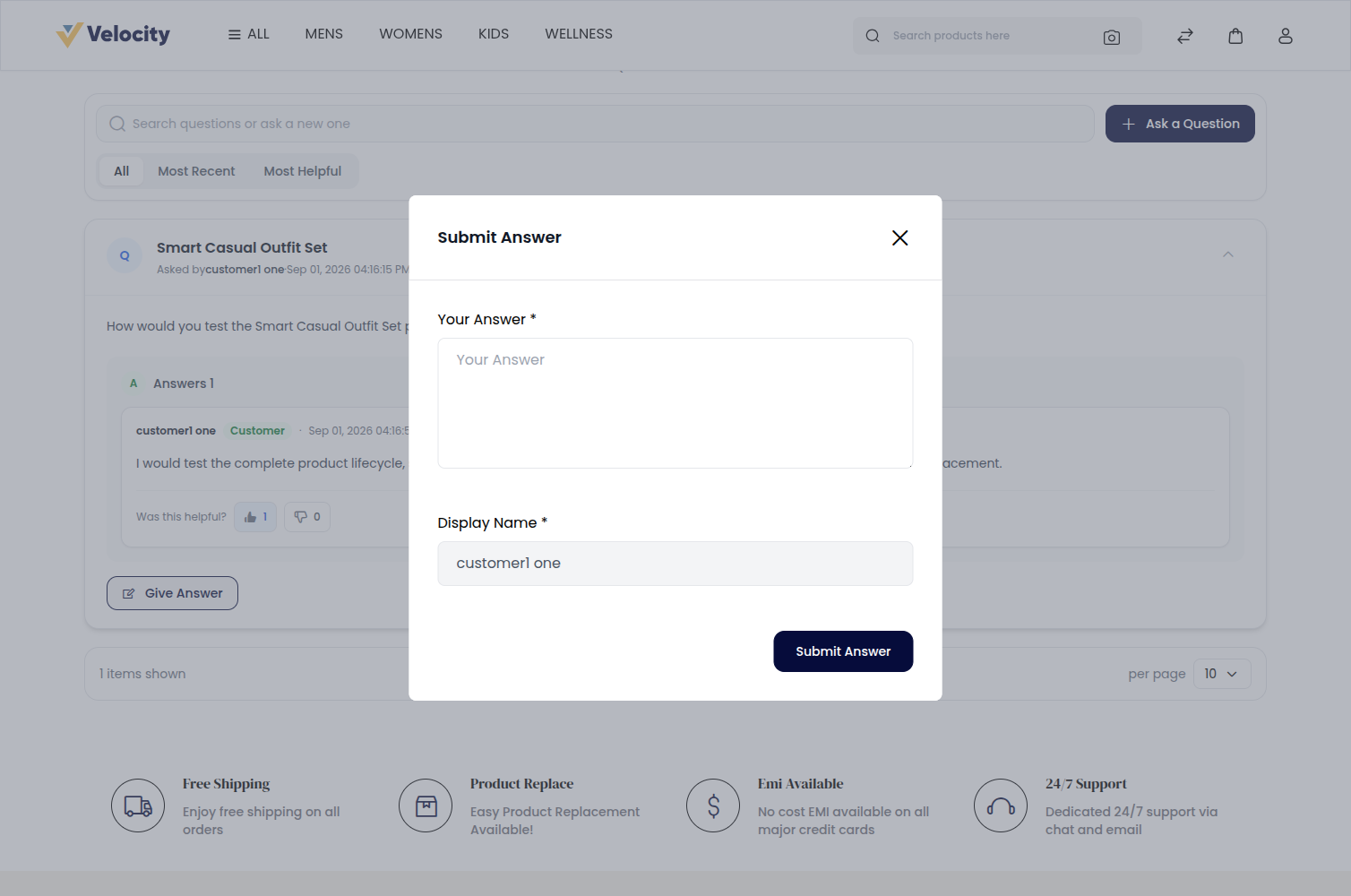The width and height of the screenshot is (1351, 896).
Task: Open the per page dropdown
Action: pos(1222,674)
